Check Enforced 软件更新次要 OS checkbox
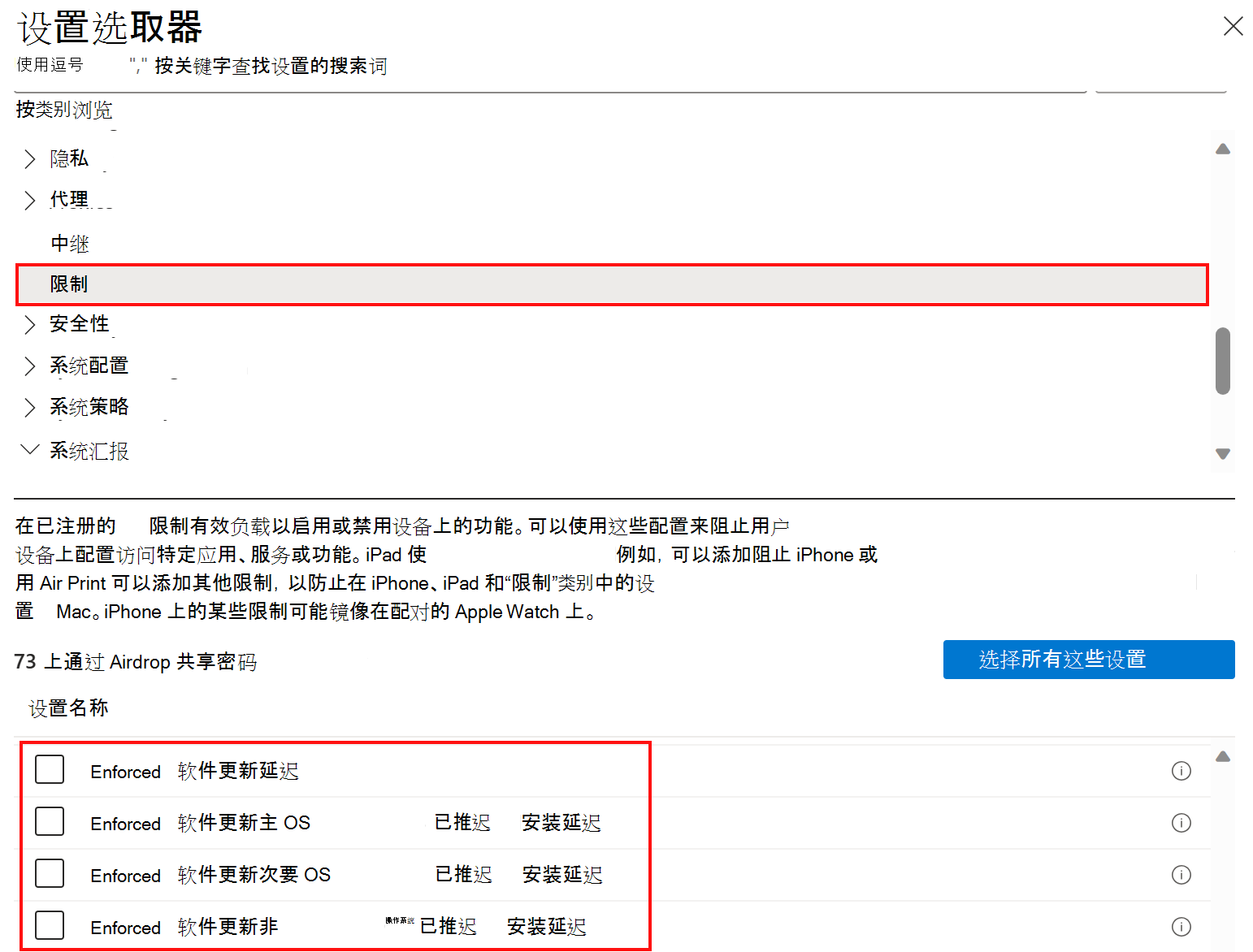This screenshot has height=952, width=1253. click(50, 873)
